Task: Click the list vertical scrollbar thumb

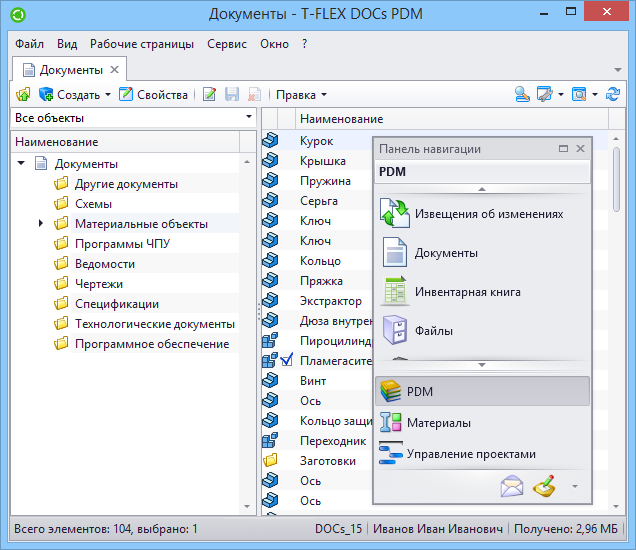Action: (x=616, y=180)
